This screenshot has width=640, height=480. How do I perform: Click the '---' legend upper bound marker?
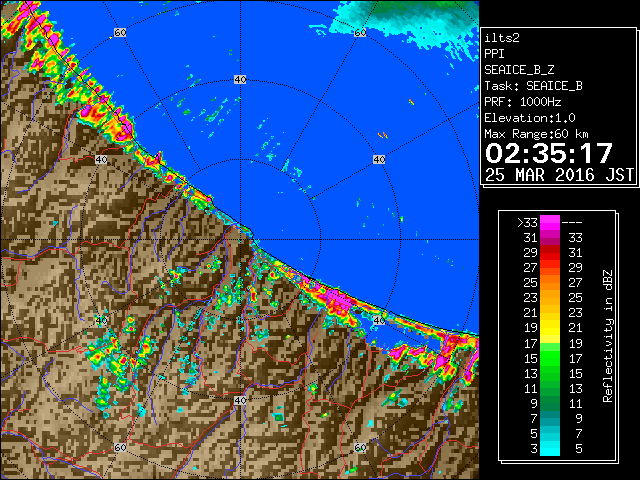[572, 223]
